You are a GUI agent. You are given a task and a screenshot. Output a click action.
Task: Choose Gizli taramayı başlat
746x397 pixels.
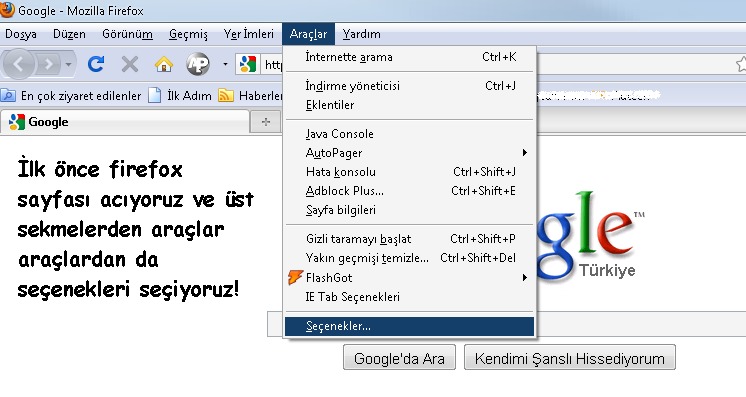pos(410,238)
